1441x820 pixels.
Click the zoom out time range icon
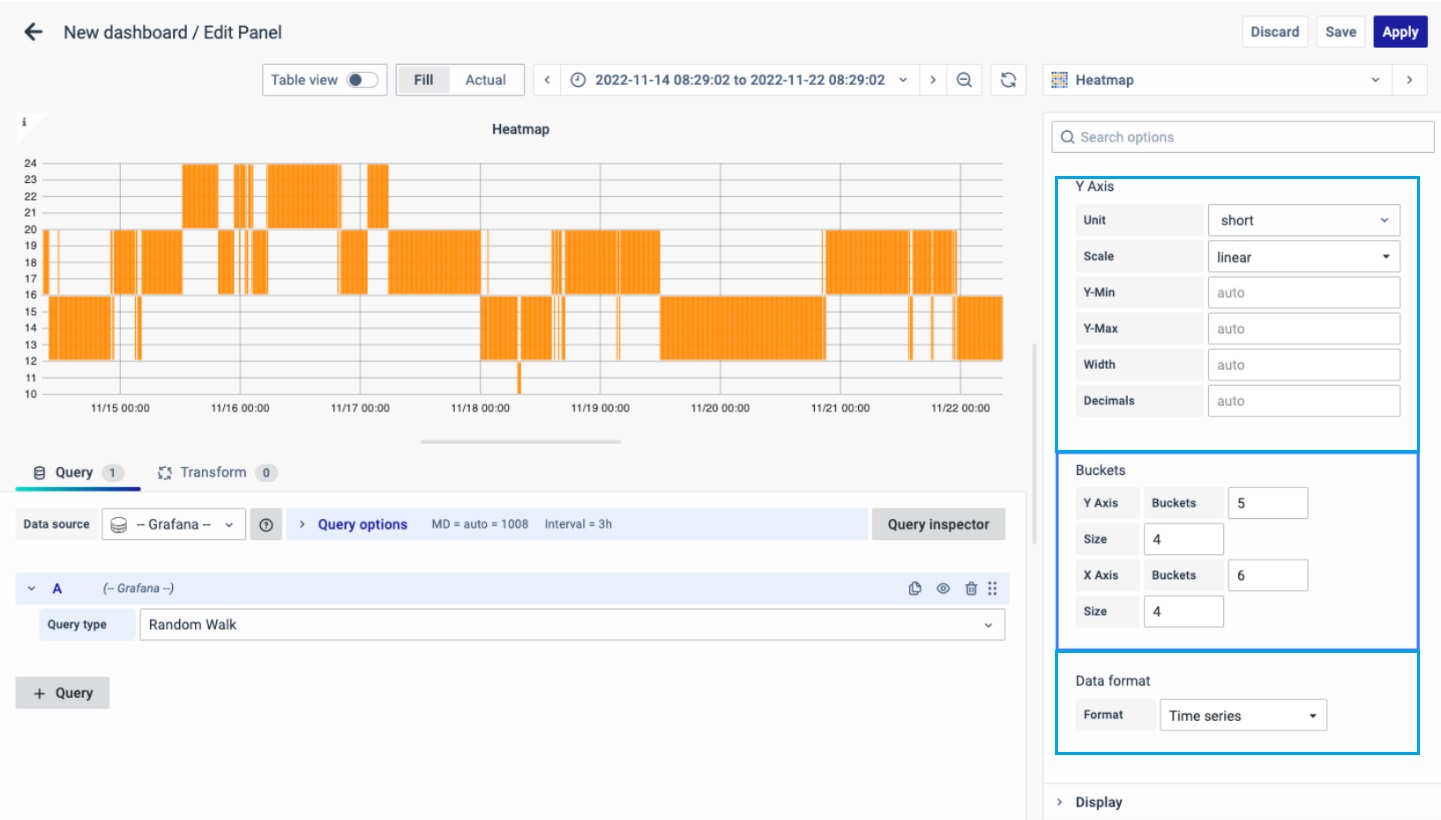tap(964, 80)
